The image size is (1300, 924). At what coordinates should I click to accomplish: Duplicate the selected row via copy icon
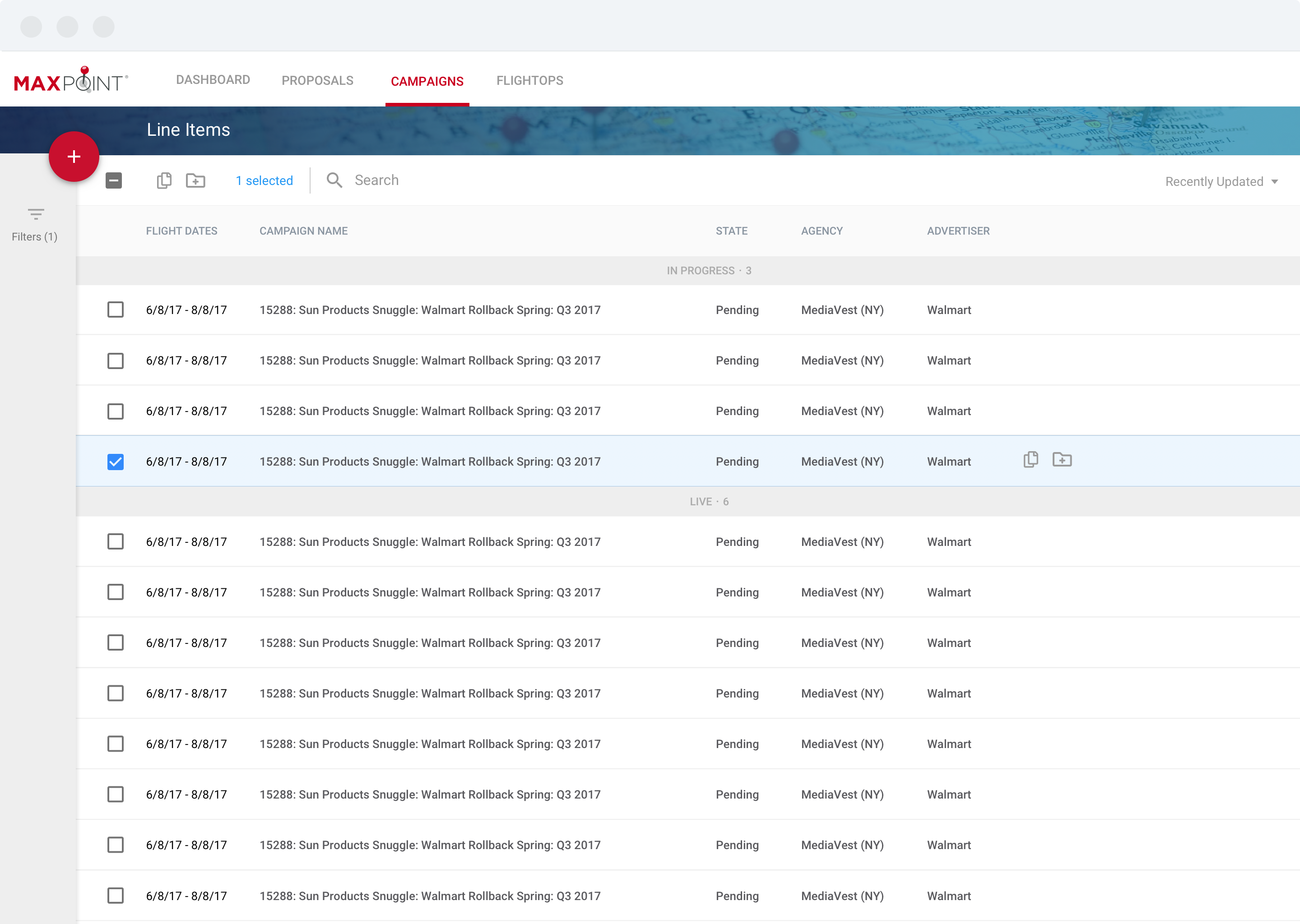[x=1030, y=460]
